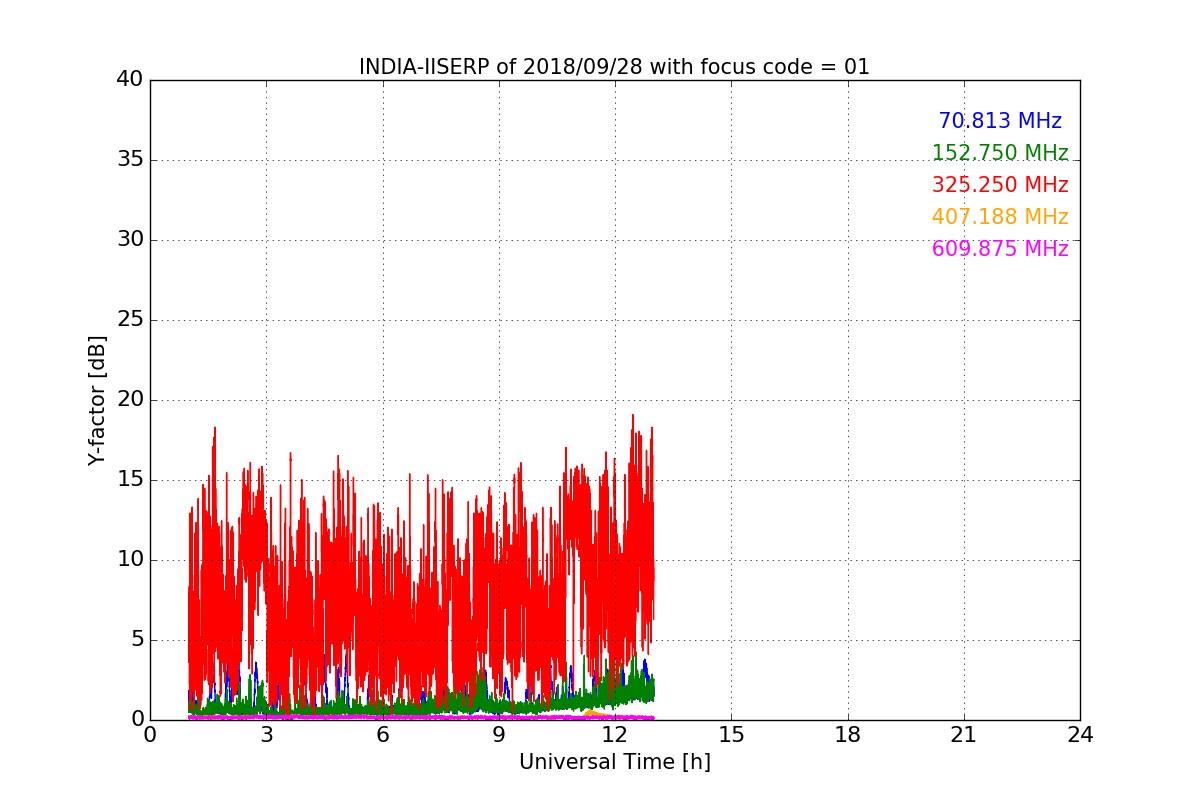Pick the 10 tick on Y-factor axis
The width and height of the screenshot is (1200, 800).
click(130, 560)
